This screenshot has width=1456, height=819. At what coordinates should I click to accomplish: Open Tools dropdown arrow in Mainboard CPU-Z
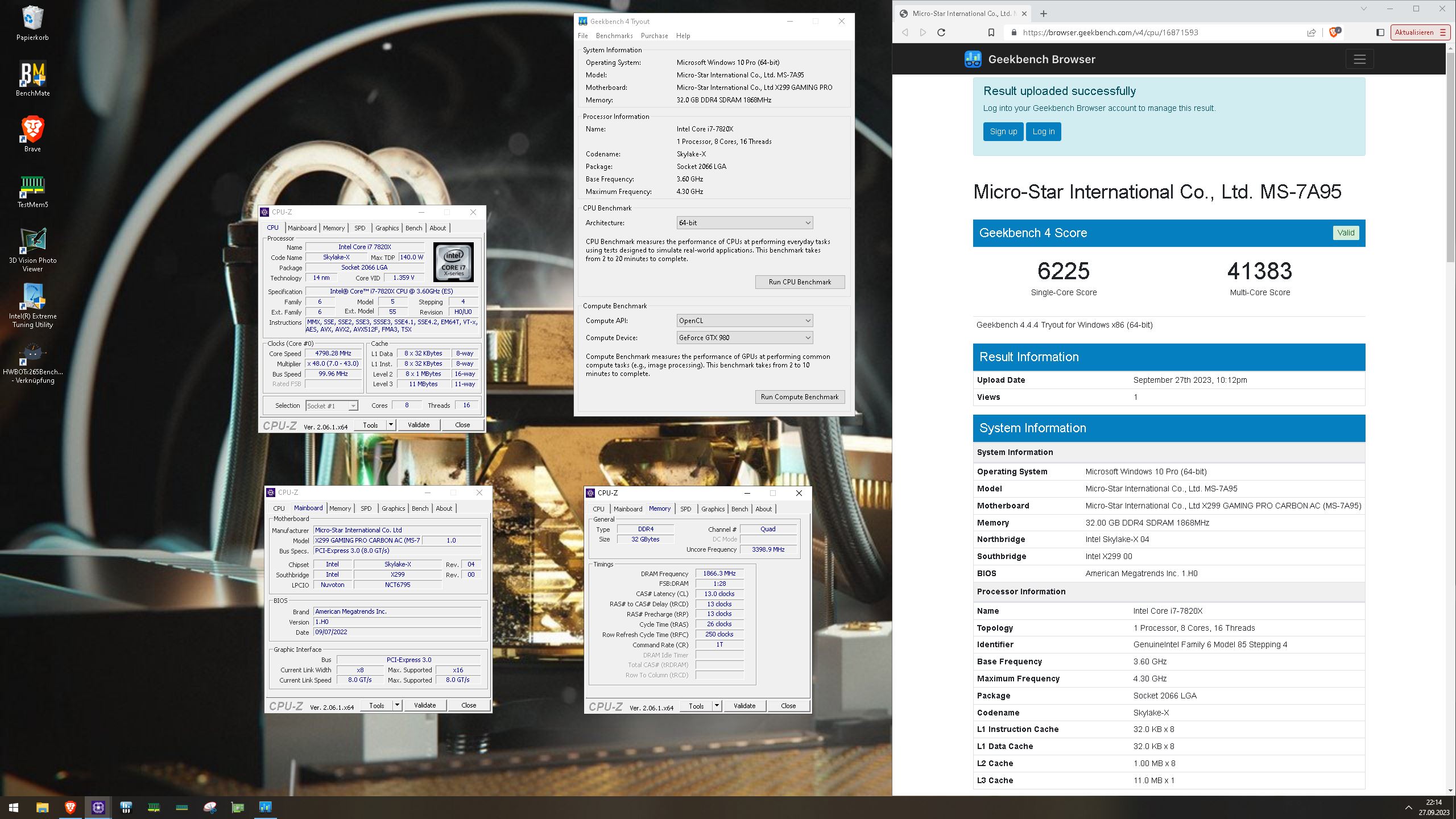point(397,705)
